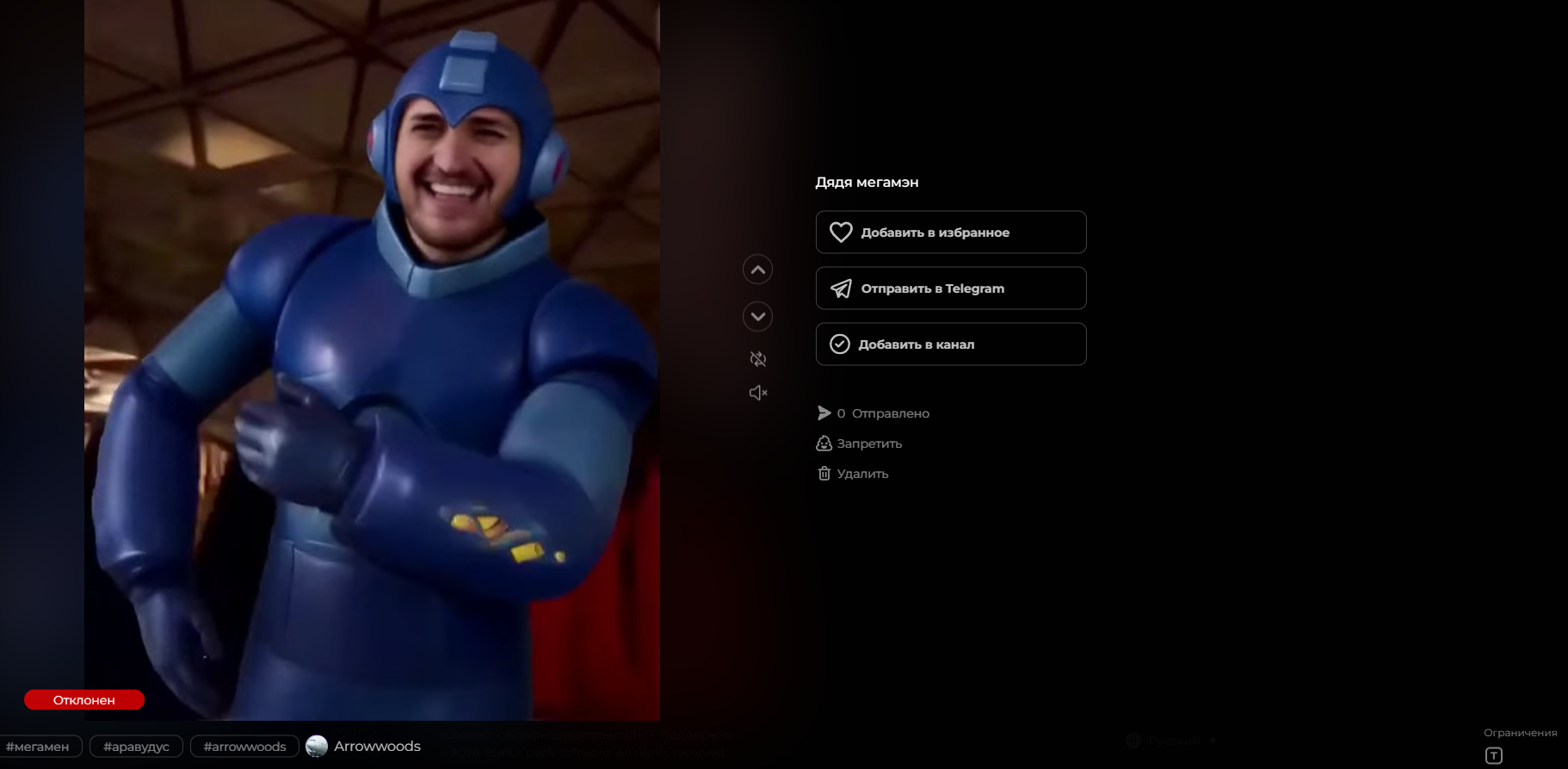Toggle the muted speaker icon
Image resolution: width=1568 pixels, height=769 pixels.
point(758,393)
